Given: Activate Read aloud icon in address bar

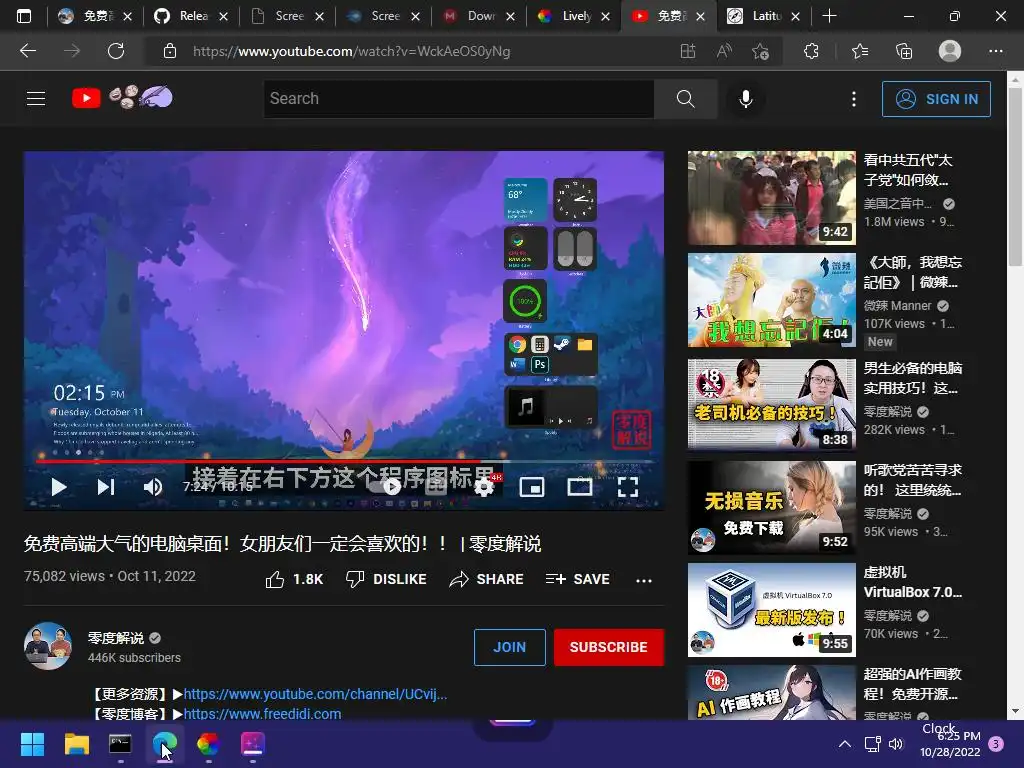Looking at the screenshot, I should coord(724,51).
